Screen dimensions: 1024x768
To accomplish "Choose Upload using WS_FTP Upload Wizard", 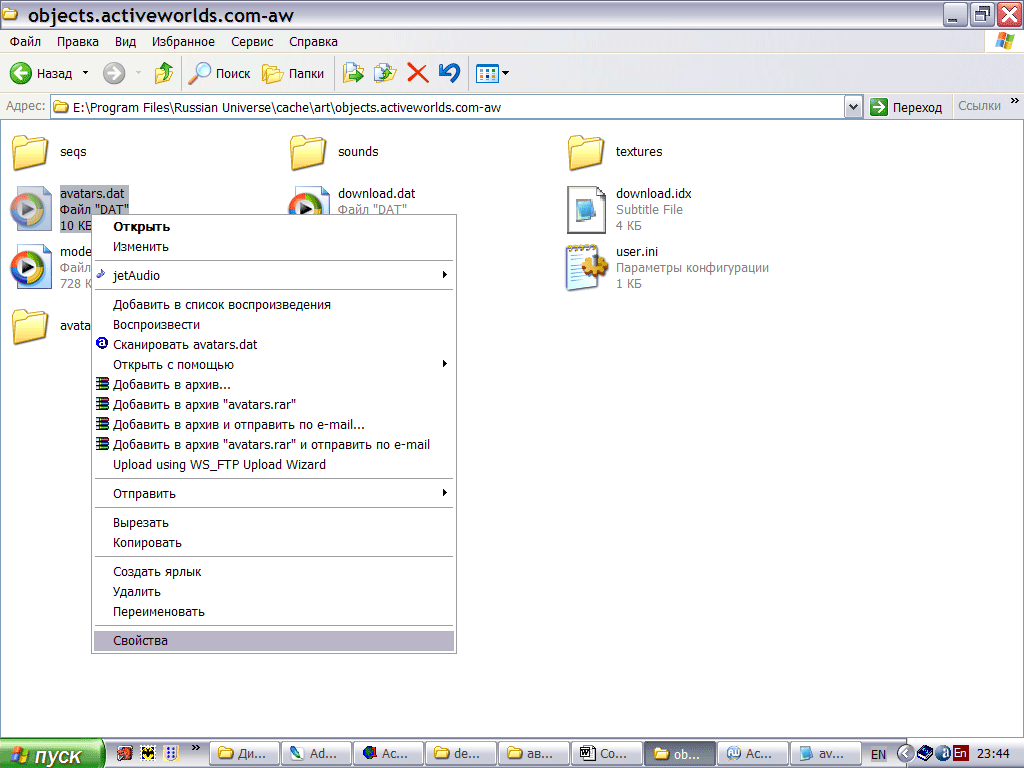I will 274,464.
